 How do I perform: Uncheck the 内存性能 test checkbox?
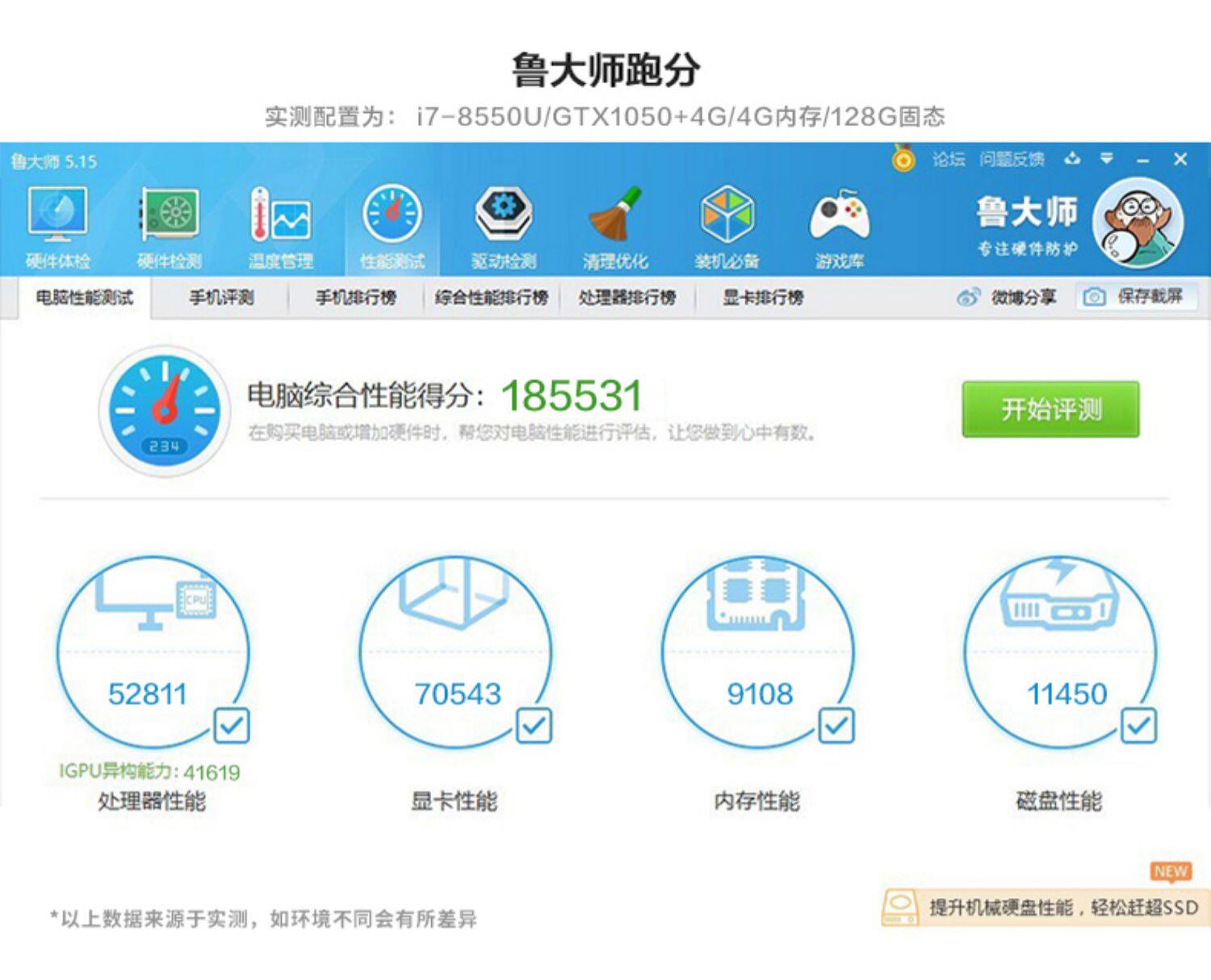pyautogui.click(x=836, y=726)
